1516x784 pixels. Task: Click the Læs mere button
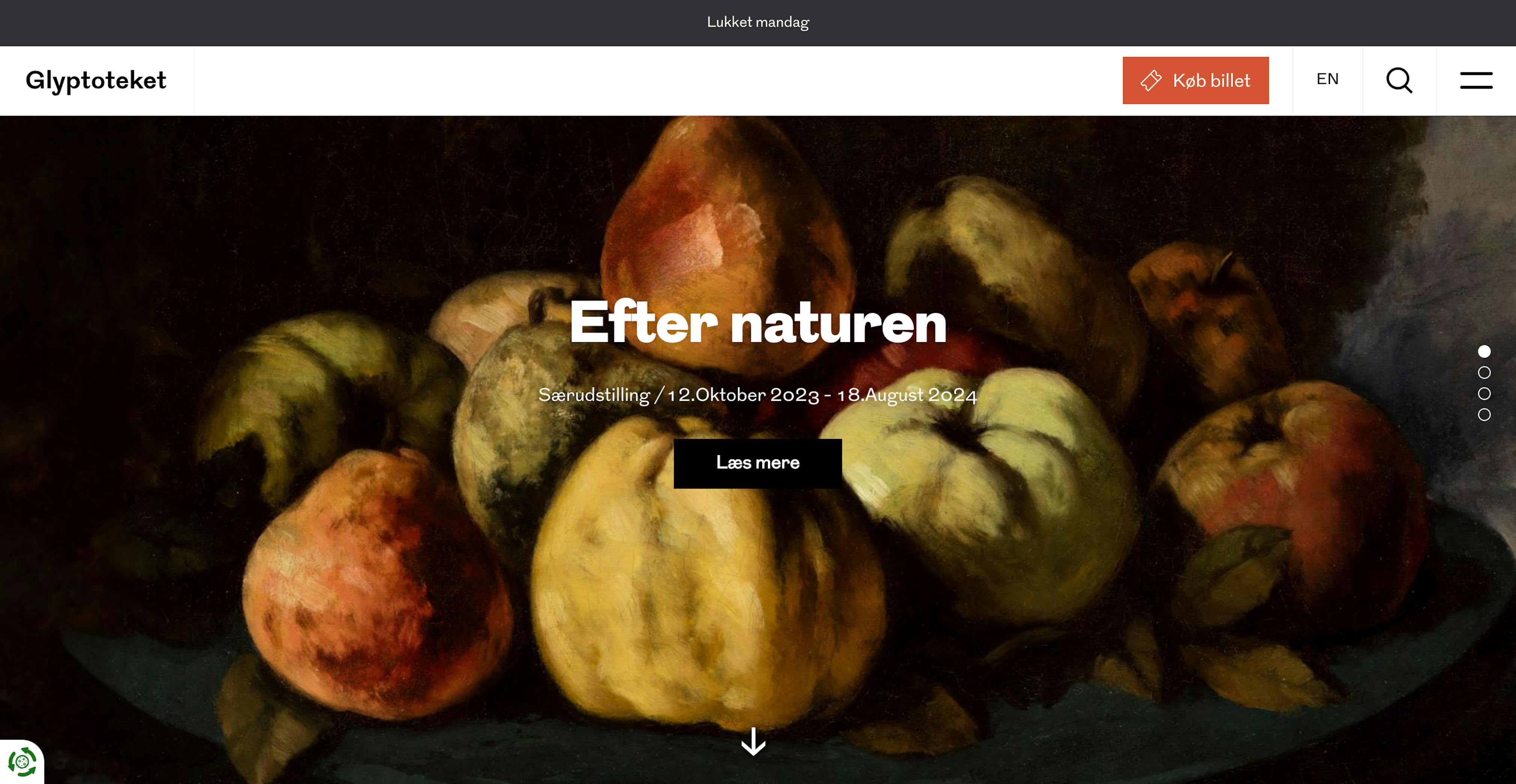tap(757, 463)
